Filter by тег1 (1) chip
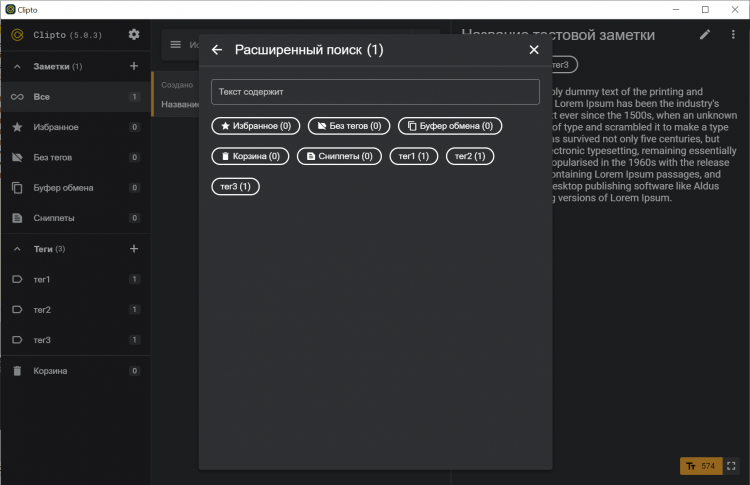The image size is (750, 485). (413, 156)
